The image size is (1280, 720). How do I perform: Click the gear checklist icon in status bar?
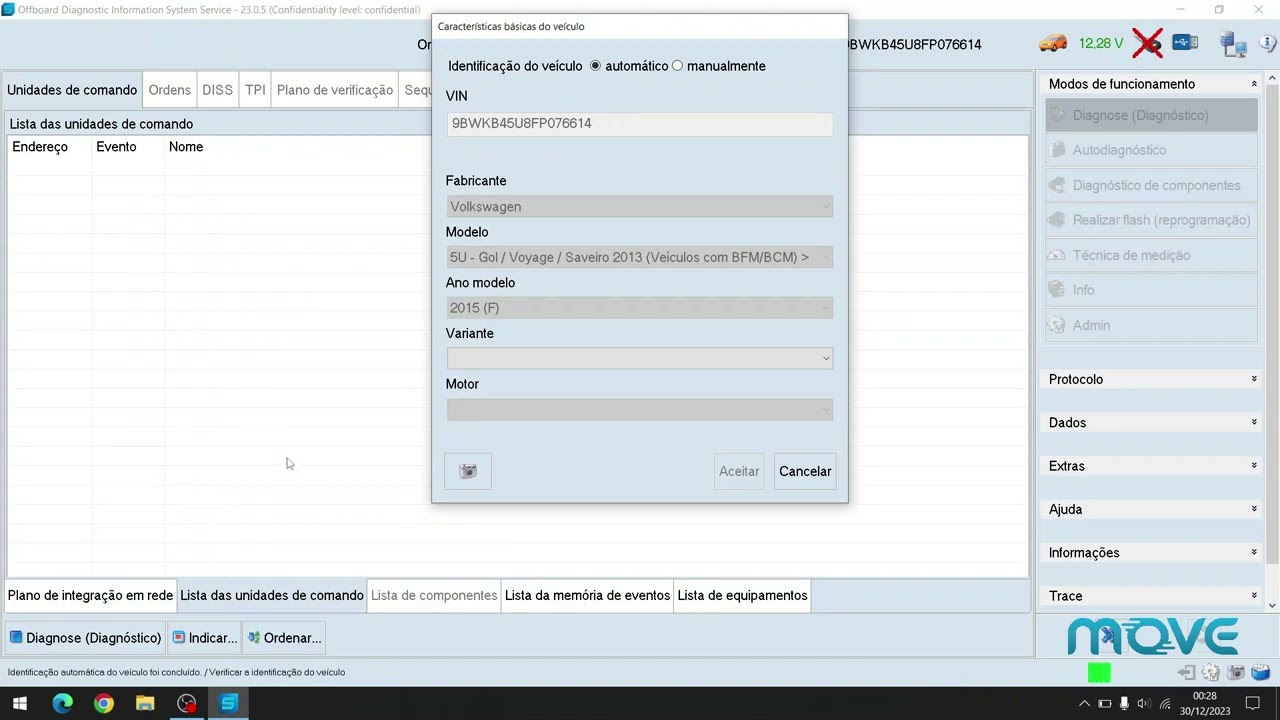pos(1211,673)
